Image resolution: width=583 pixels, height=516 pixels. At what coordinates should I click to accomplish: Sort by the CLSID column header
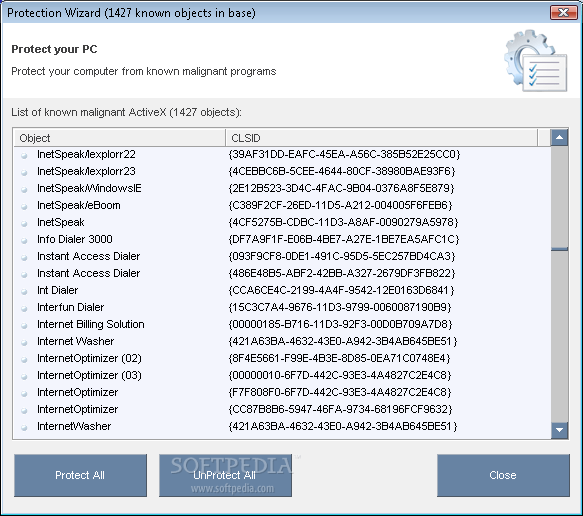(x=381, y=138)
